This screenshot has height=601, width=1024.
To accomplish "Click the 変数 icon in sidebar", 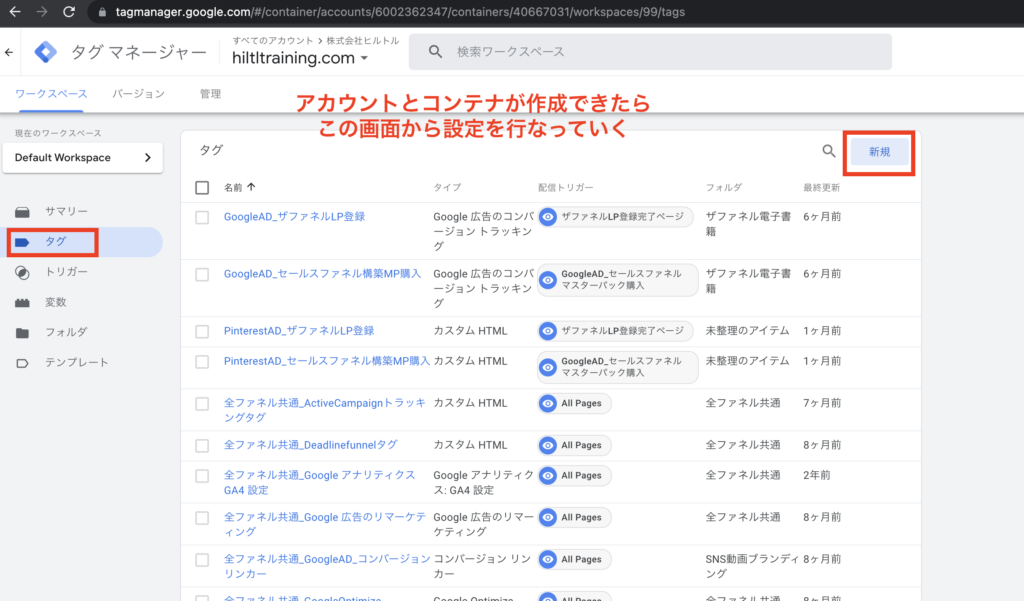I will [x=22, y=302].
